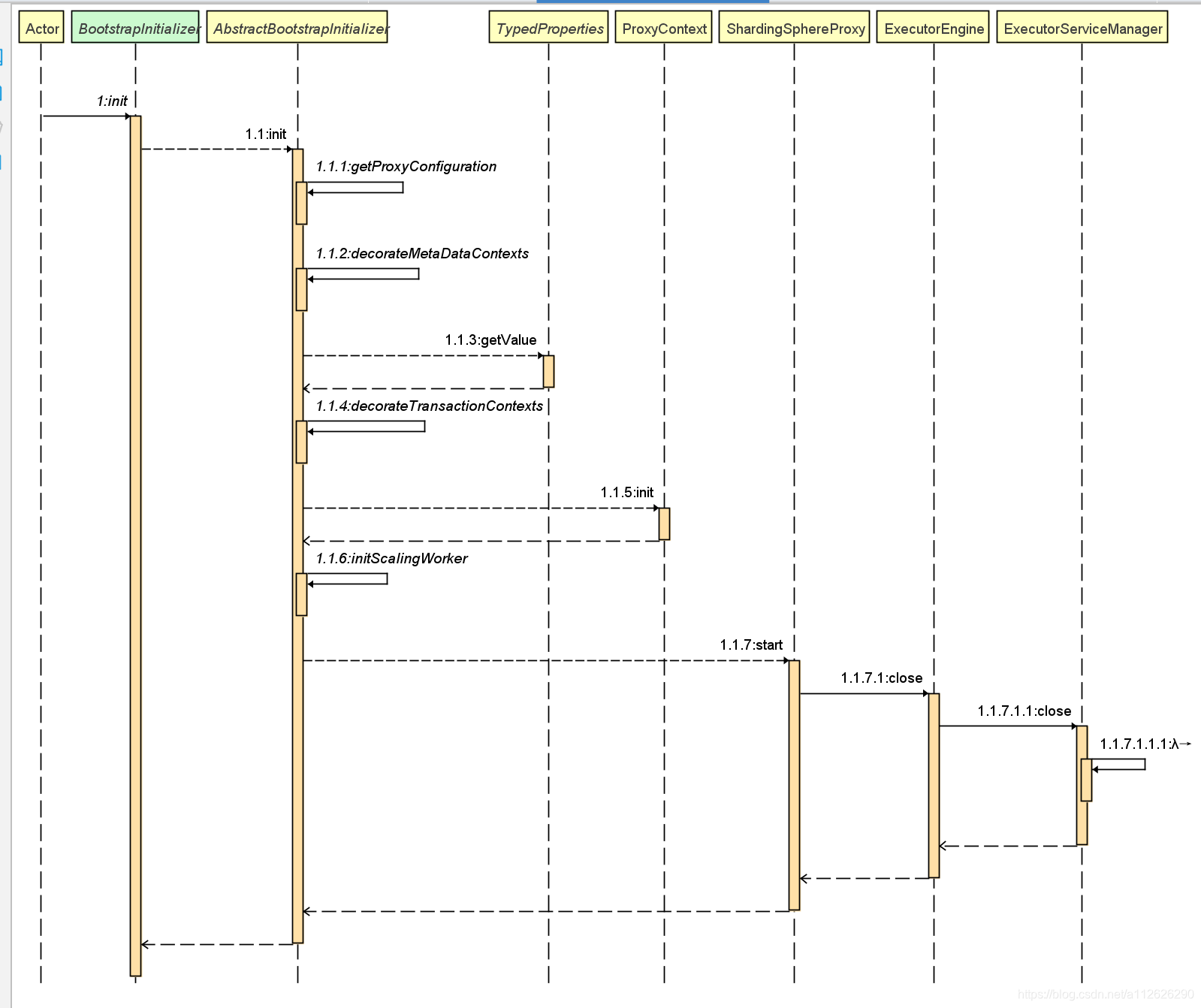Click the 1.1.2:decorateMetaDataContexts call label

422,253
